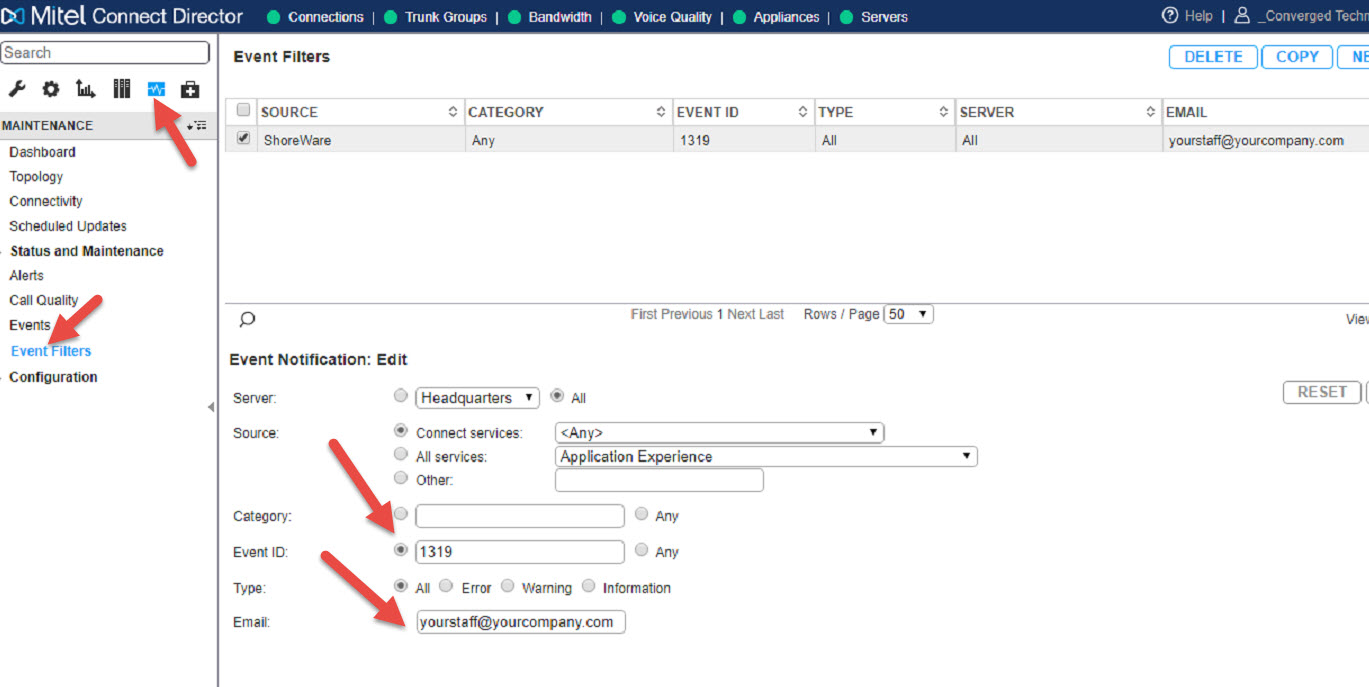
Task: Open the bars Diagnostics icon
Action: (122, 90)
